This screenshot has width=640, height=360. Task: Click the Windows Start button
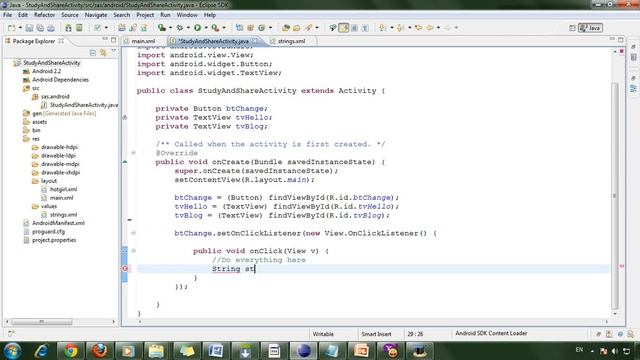(12, 351)
